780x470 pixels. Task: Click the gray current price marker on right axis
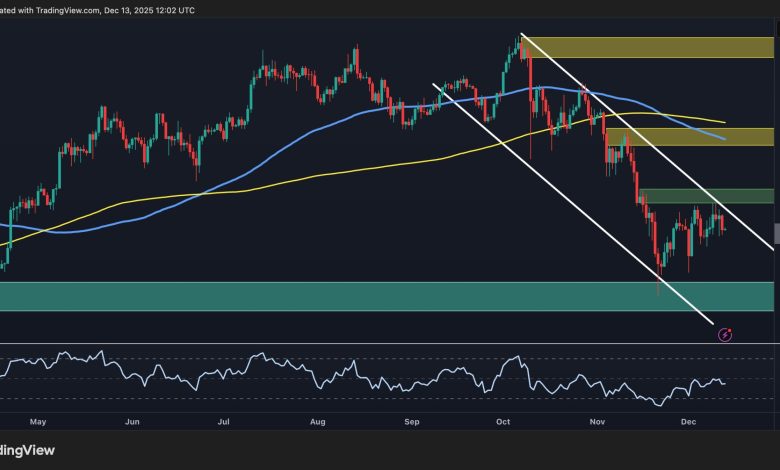coord(776,233)
